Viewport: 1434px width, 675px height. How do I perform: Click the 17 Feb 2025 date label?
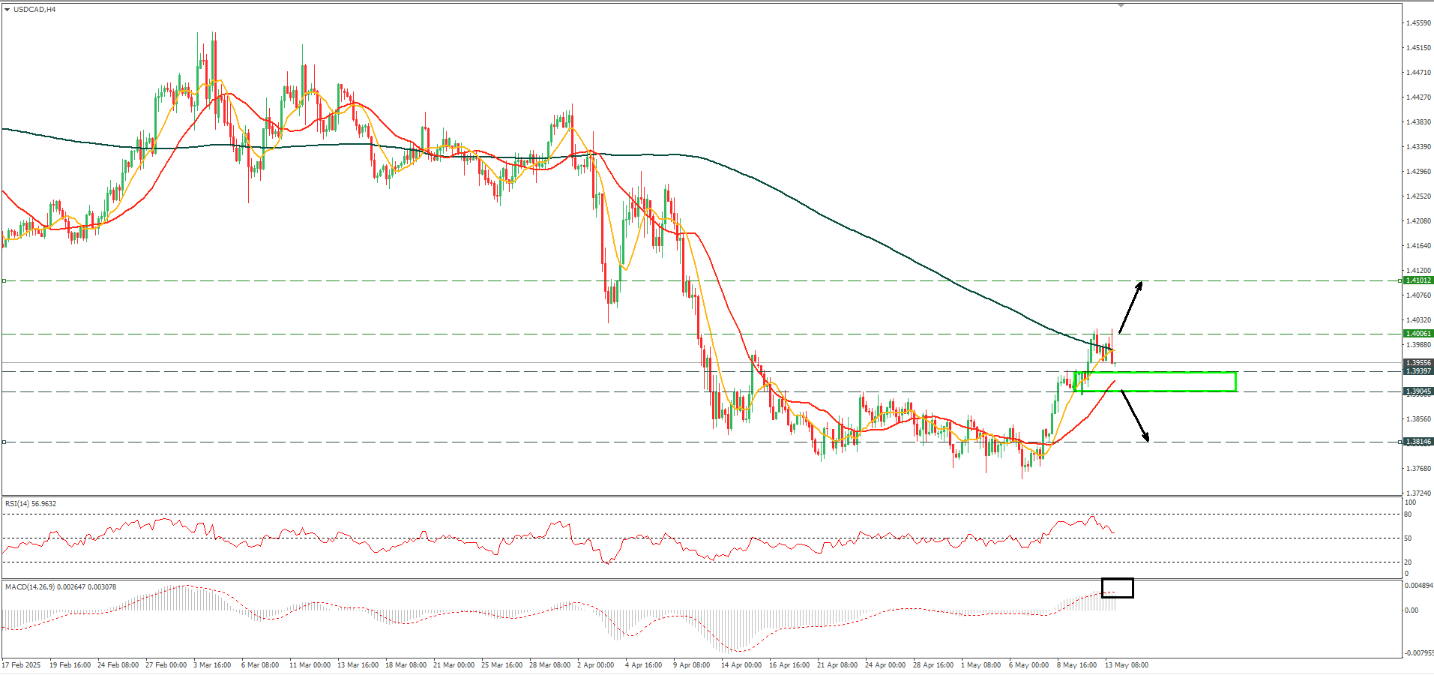[x=19, y=664]
